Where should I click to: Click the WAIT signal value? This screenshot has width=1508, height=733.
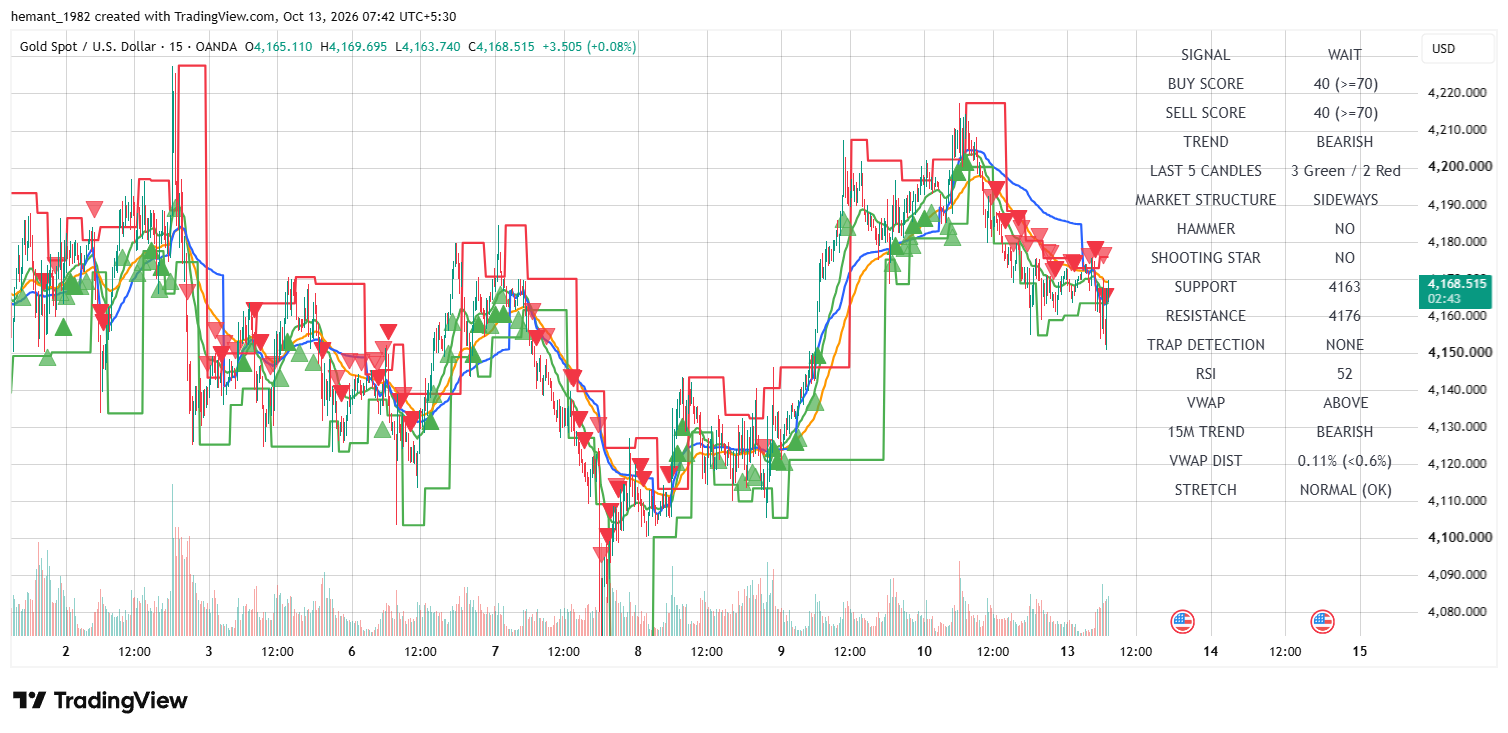tap(1344, 55)
